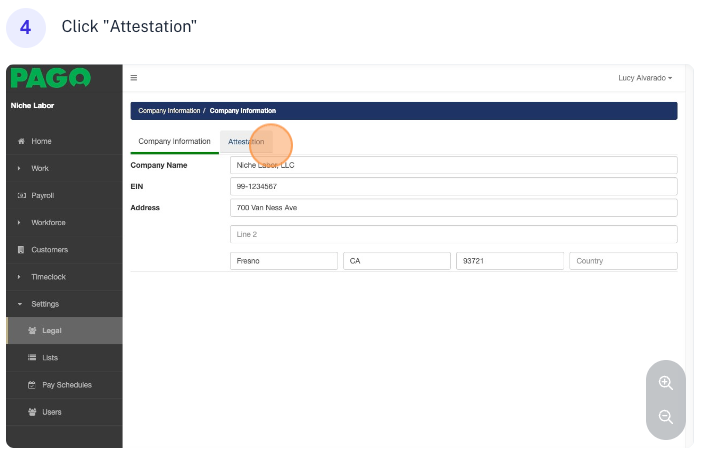The width and height of the screenshot is (704, 459).
Task: Open Users under Settings
Action: click(x=51, y=411)
